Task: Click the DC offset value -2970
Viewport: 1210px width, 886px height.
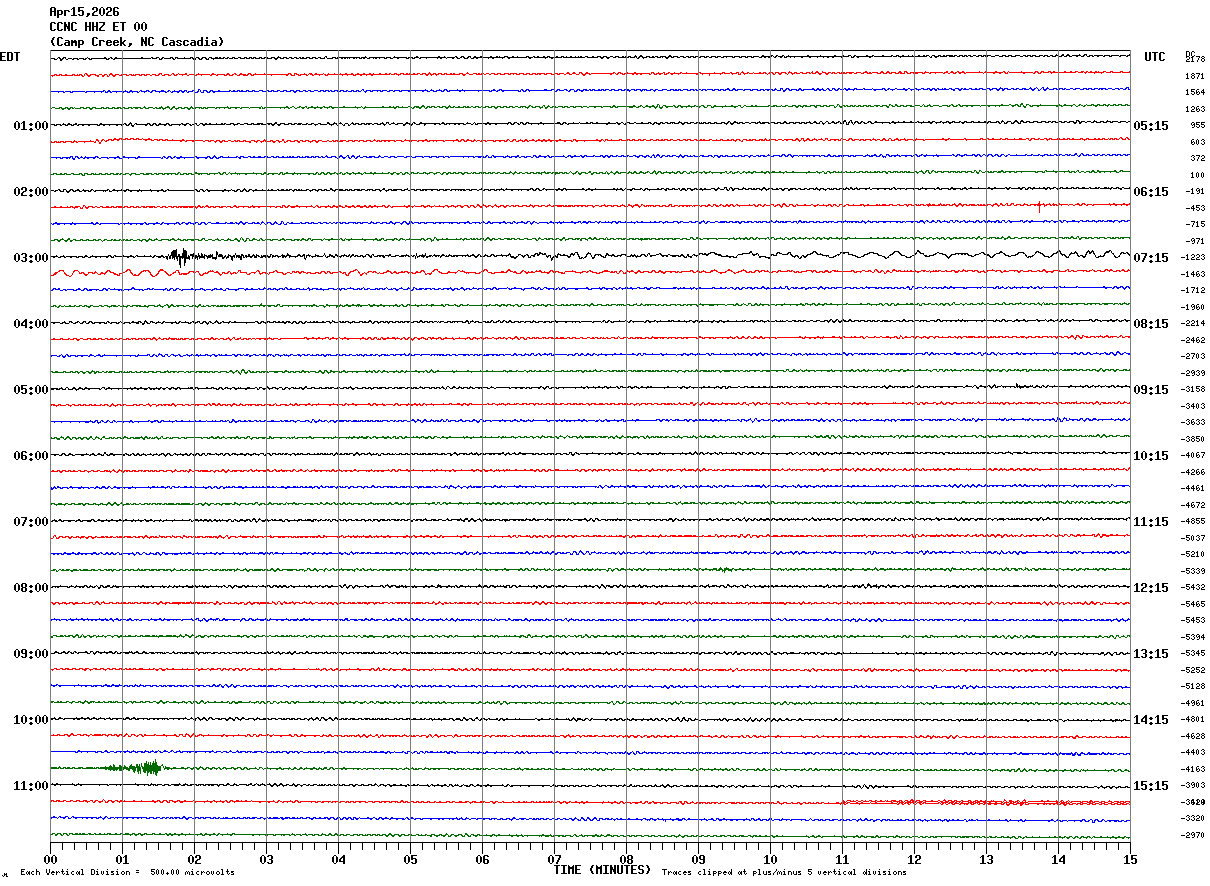Action: 1193,835
